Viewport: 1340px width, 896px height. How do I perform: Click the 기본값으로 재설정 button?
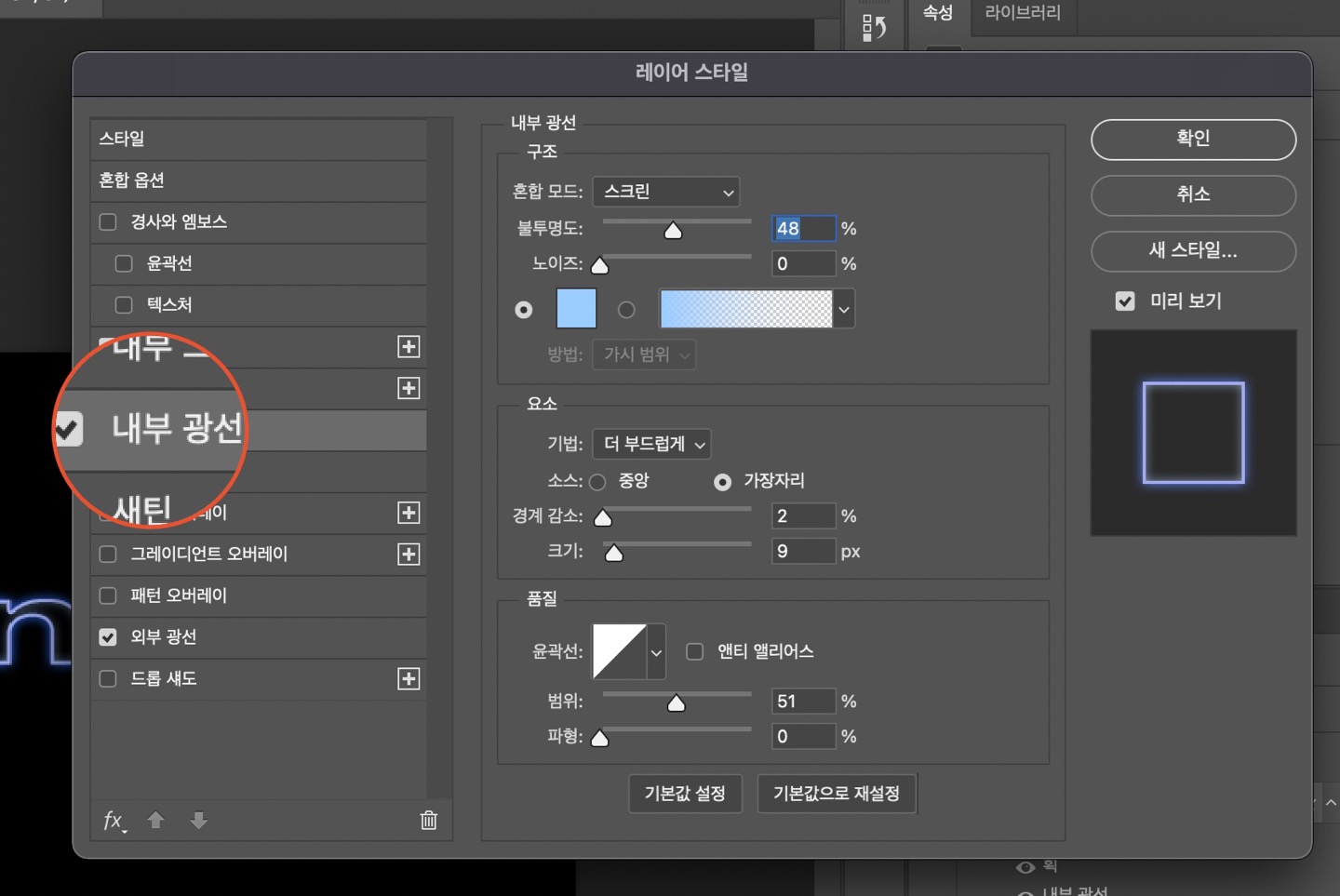click(837, 794)
